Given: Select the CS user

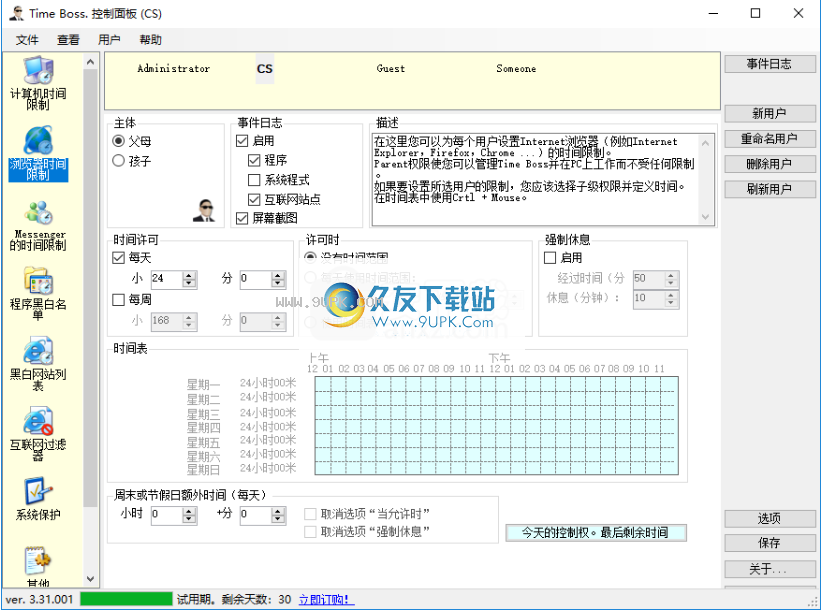Looking at the screenshot, I should tap(265, 69).
